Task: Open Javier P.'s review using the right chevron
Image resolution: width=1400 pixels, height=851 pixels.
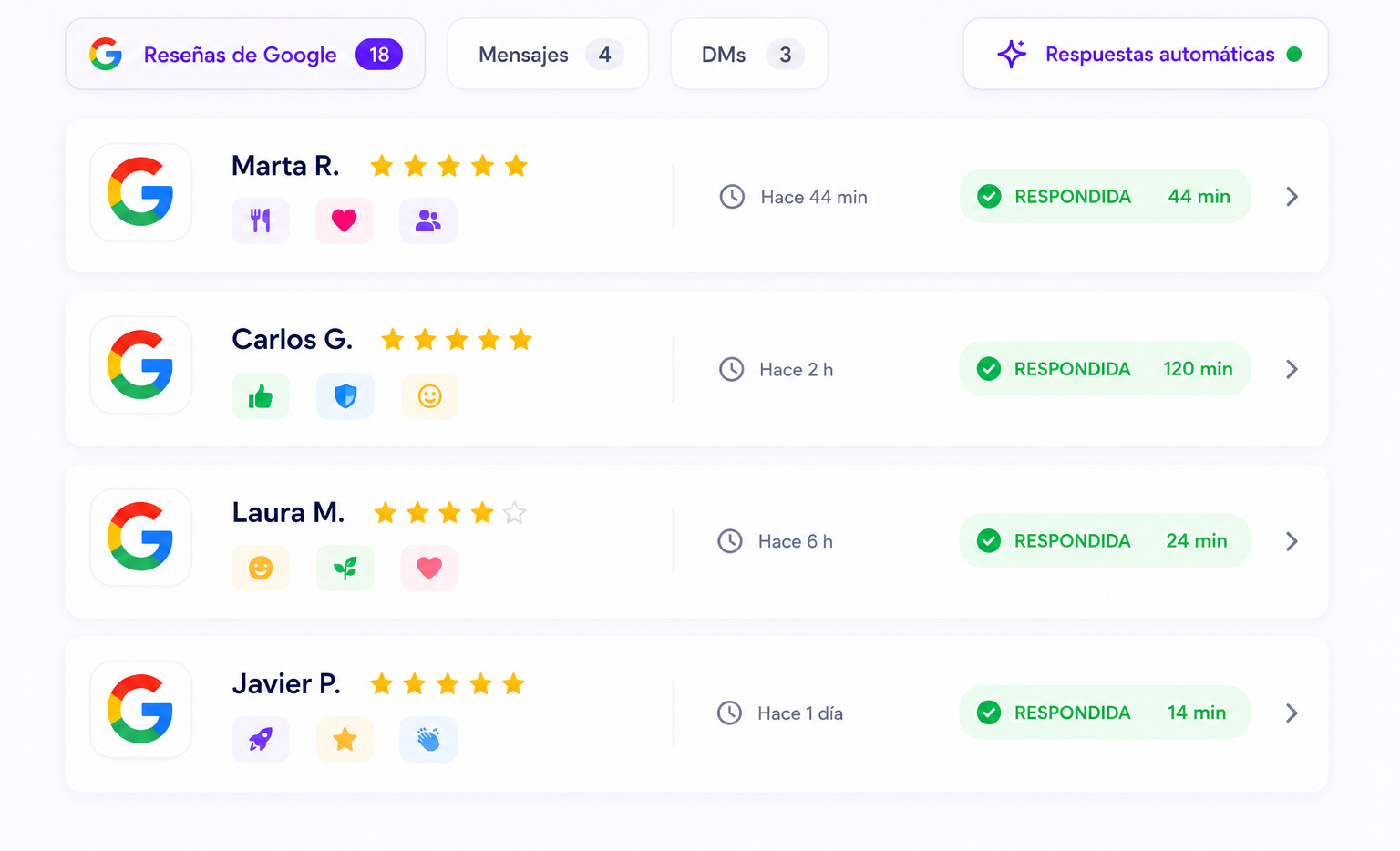Action: (x=1292, y=713)
